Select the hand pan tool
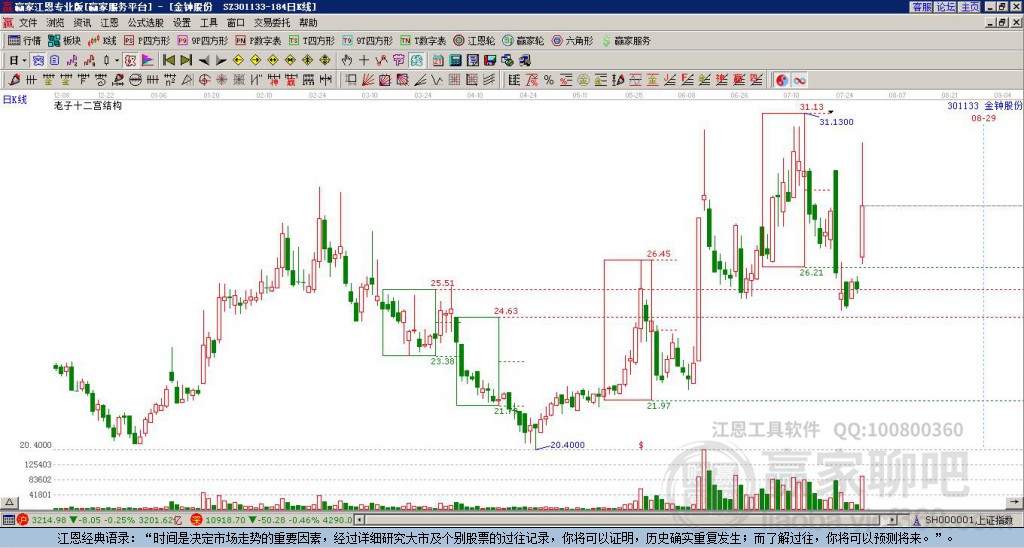 (x=346, y=60)
